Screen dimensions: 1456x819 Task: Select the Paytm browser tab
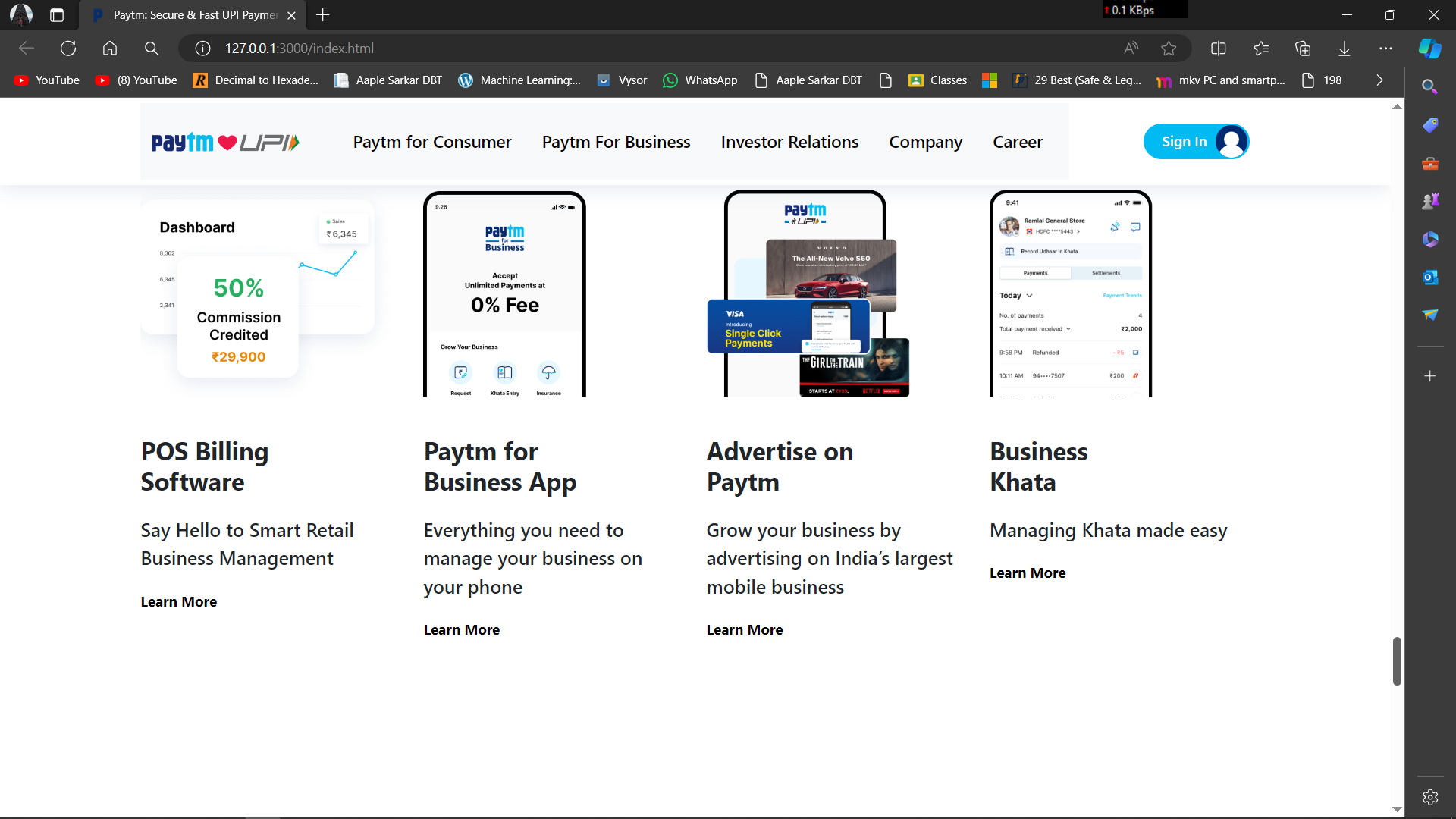pos(192,15)
